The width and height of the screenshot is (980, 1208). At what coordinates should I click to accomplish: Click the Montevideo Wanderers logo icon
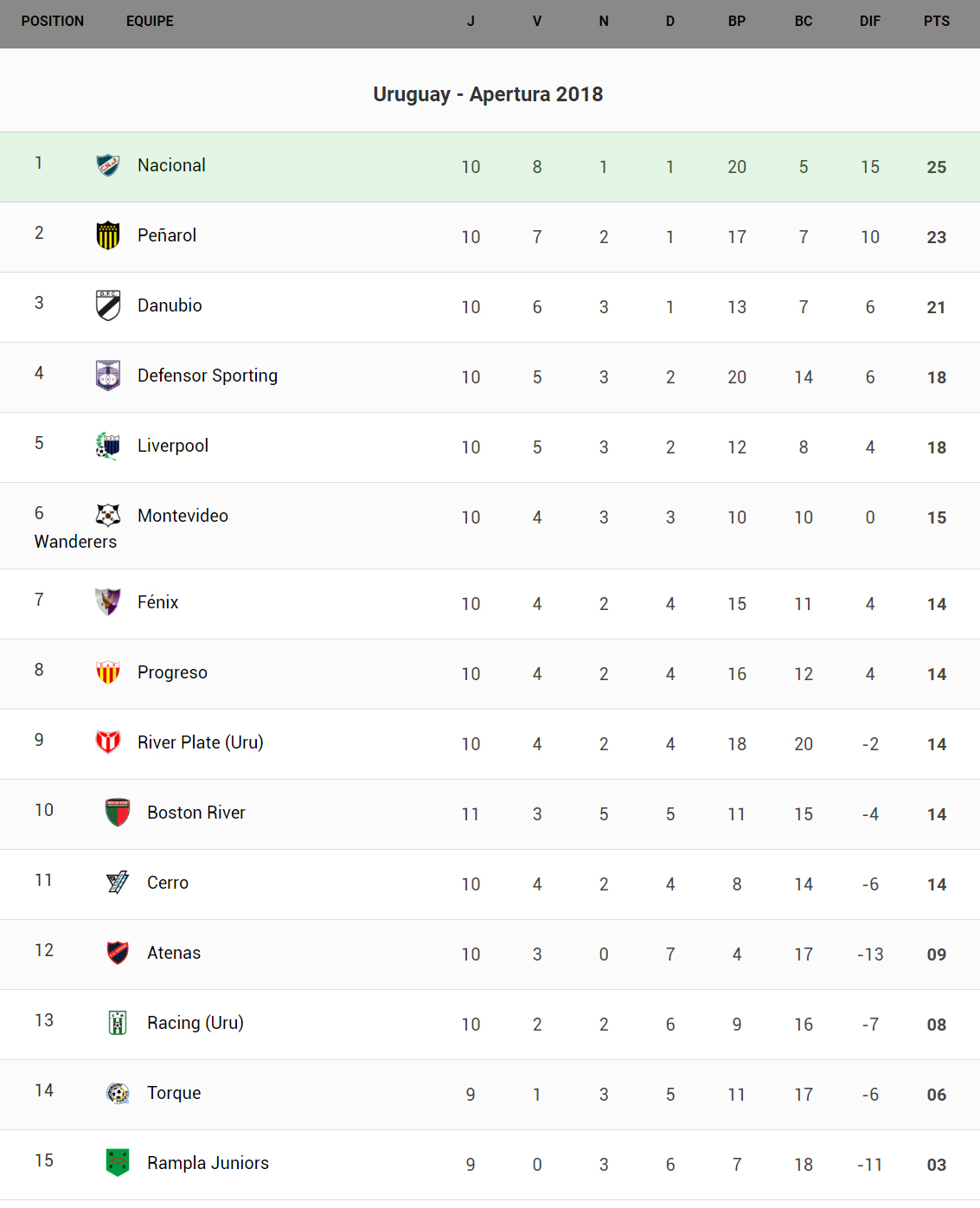pos(108,515)
